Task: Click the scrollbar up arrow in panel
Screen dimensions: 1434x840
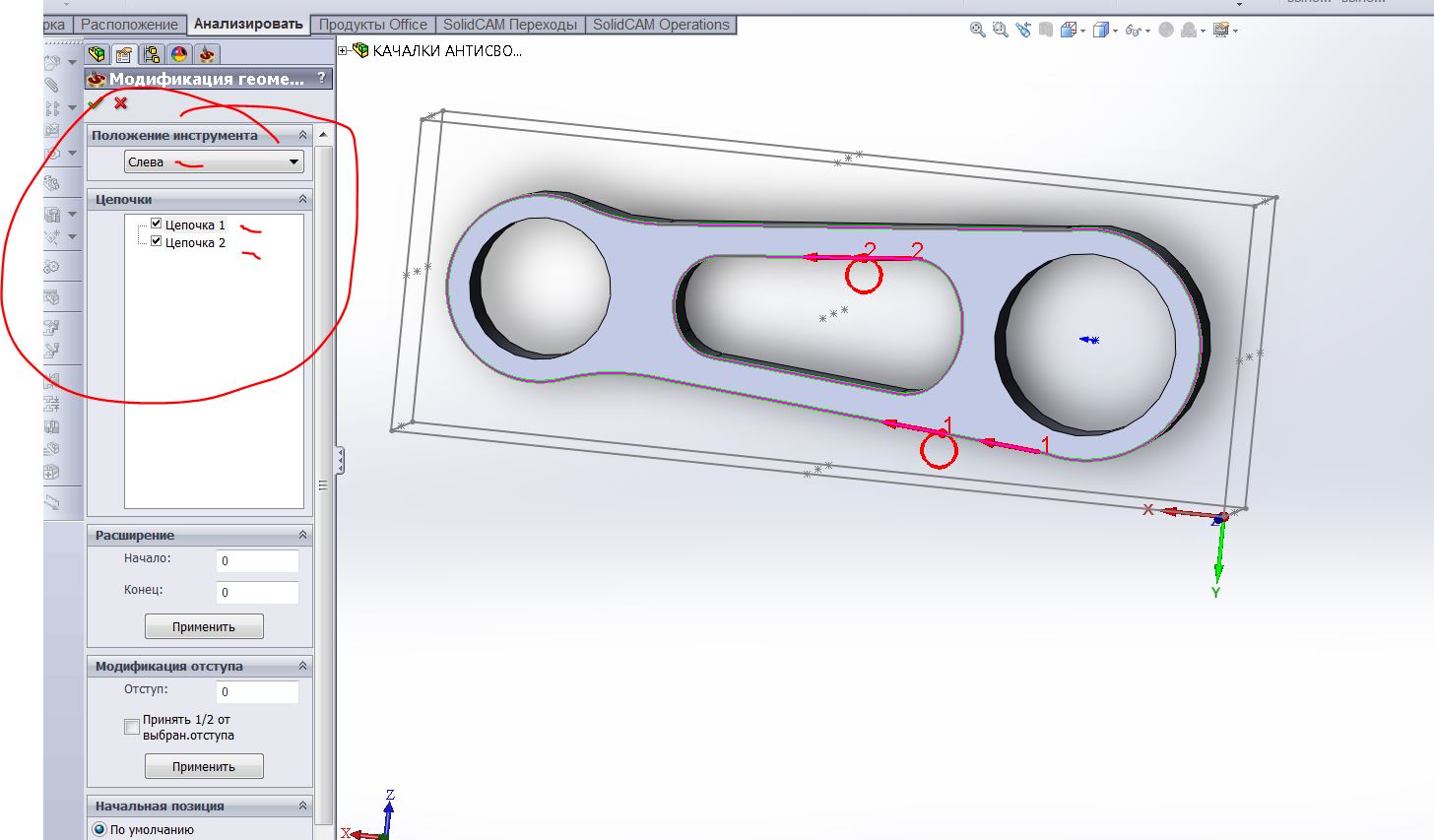Action: point(323,134)
